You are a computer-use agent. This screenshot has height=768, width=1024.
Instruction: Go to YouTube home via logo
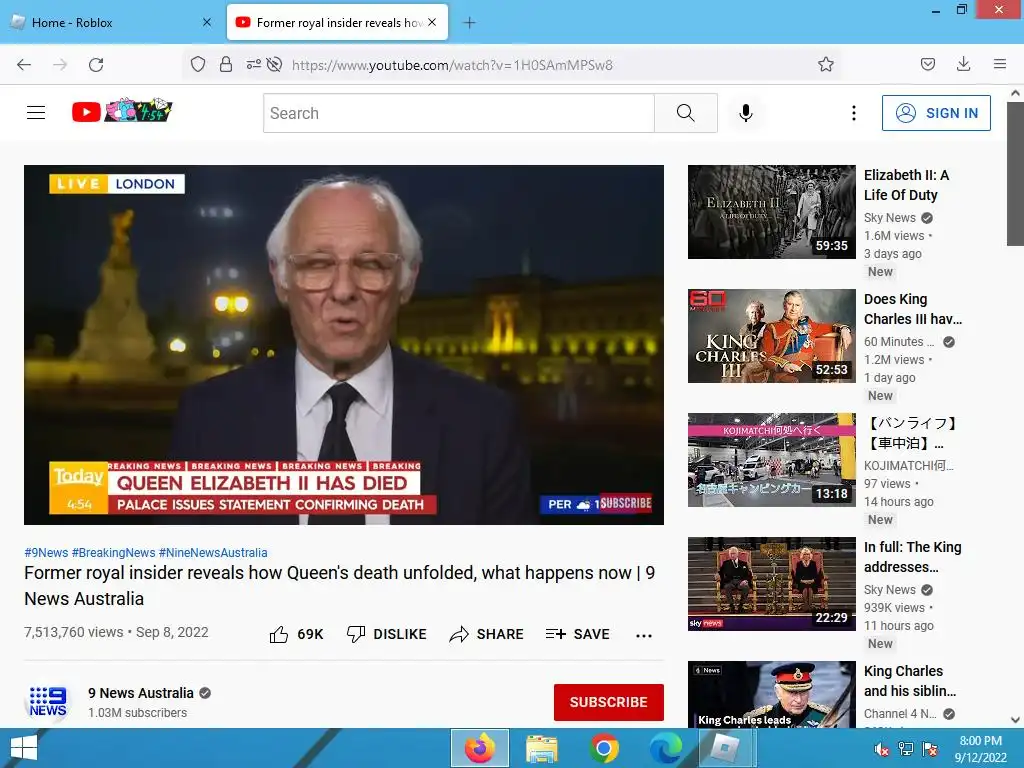pyautogui.click(x=122, y=112)
